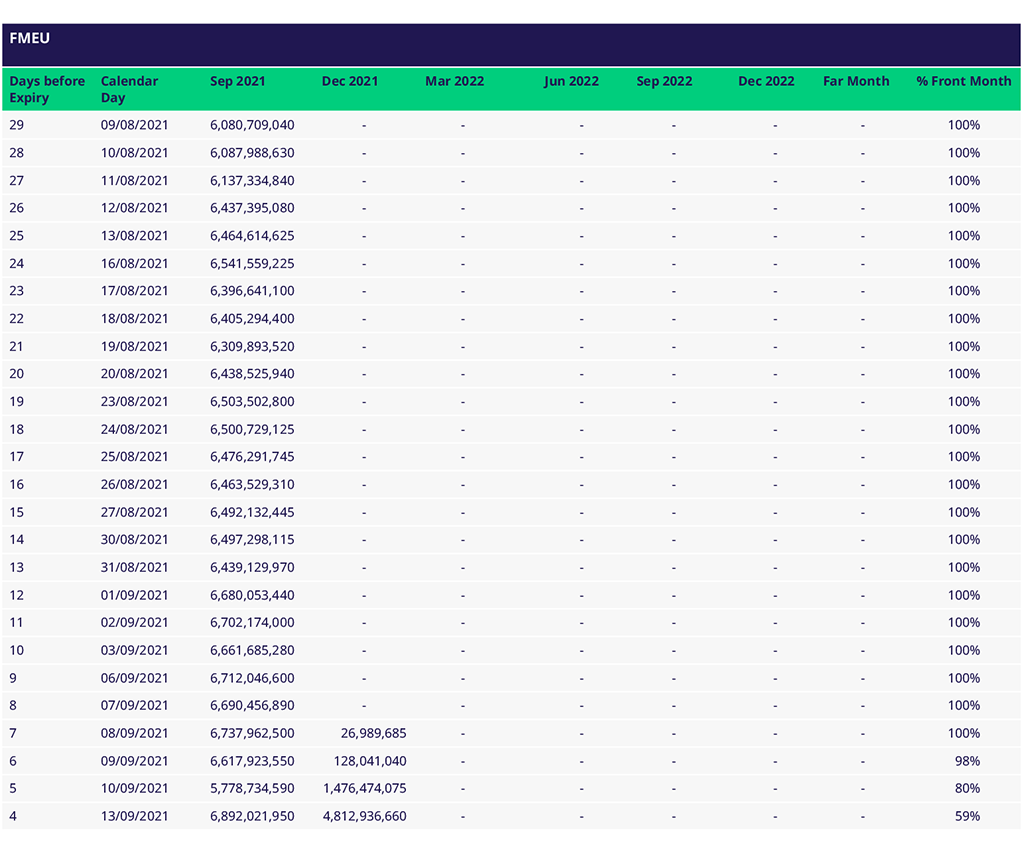Viewport: 1024px width, 859px height.
Task: Click the date cell 09/08/2021
Action: click(x=134, y=125)
